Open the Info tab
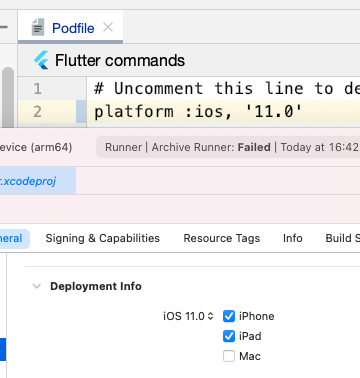360x378 pixels. pos(293,238)
